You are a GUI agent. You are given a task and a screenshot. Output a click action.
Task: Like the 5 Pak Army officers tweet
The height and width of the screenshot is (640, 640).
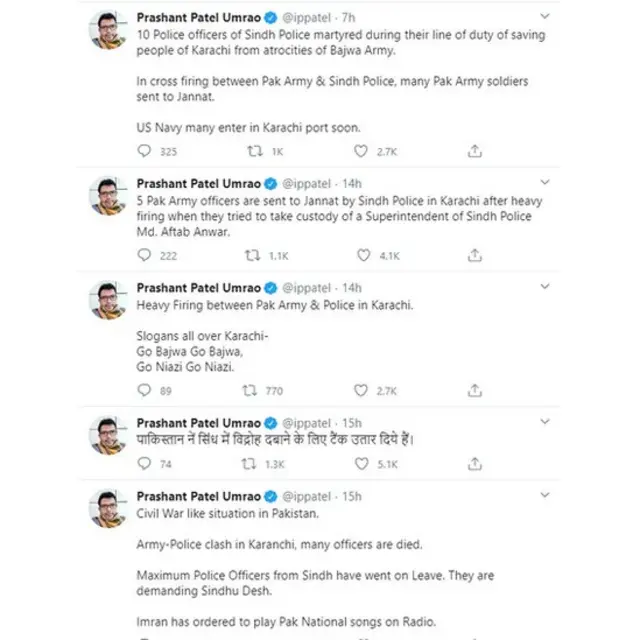pyautogui.click(x=361, y=255)
